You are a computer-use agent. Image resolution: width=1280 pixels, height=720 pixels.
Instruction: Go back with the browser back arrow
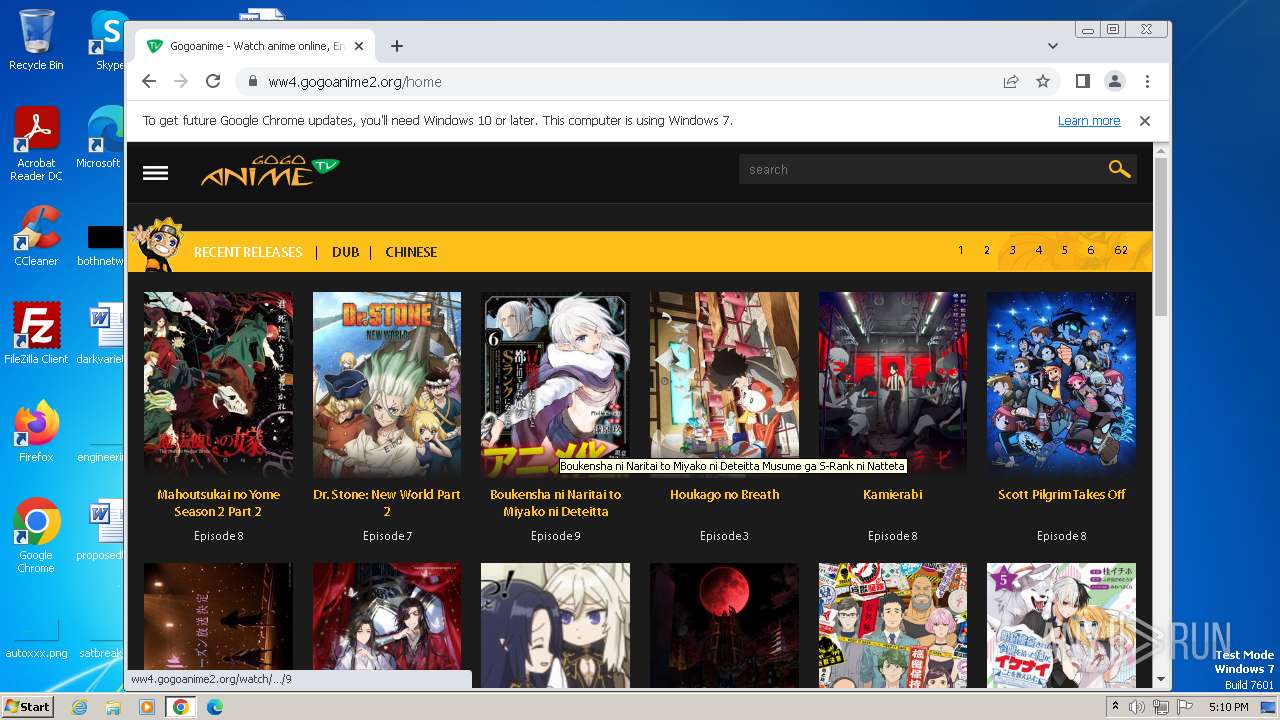(x=149, y=81)
